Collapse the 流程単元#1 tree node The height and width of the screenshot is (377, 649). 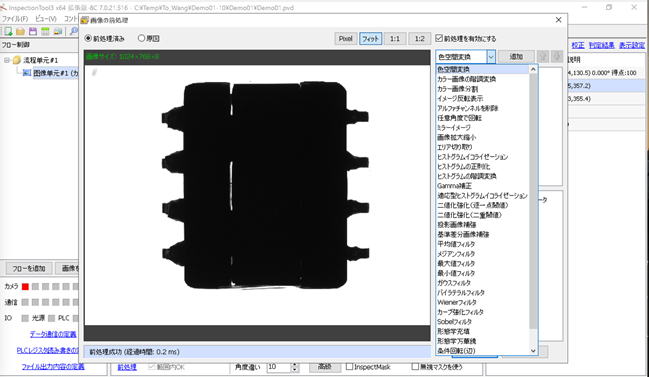click(x=7, y=60)
